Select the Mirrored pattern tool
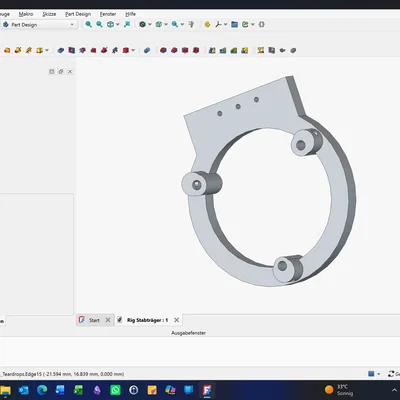Image resolution: width=400 pixels, height=400 pixels. pyautogui.click(x=212, y=50)
